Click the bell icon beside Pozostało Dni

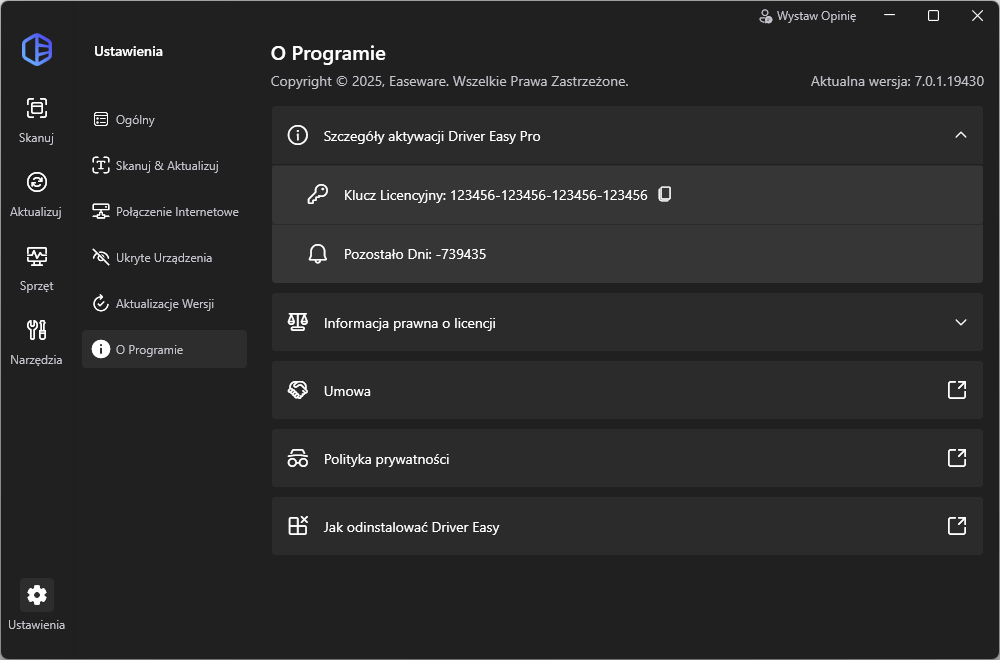tap(318, 254)
